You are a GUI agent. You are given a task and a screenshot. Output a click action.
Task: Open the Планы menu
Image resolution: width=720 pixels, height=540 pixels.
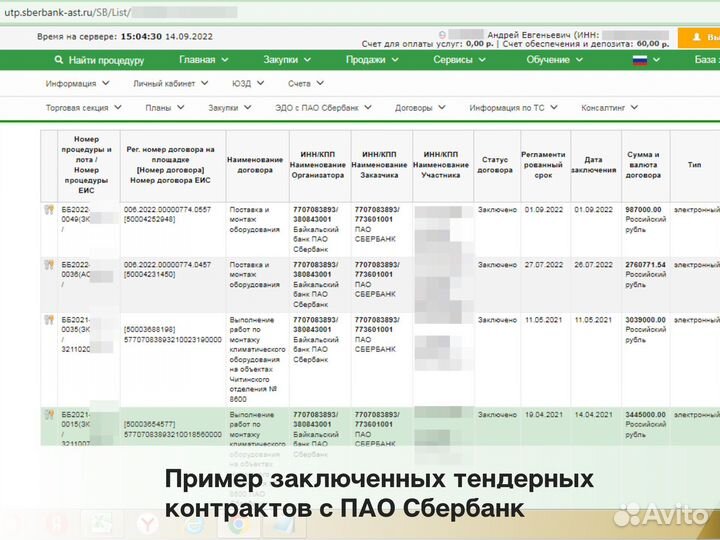tap(165, 108)
